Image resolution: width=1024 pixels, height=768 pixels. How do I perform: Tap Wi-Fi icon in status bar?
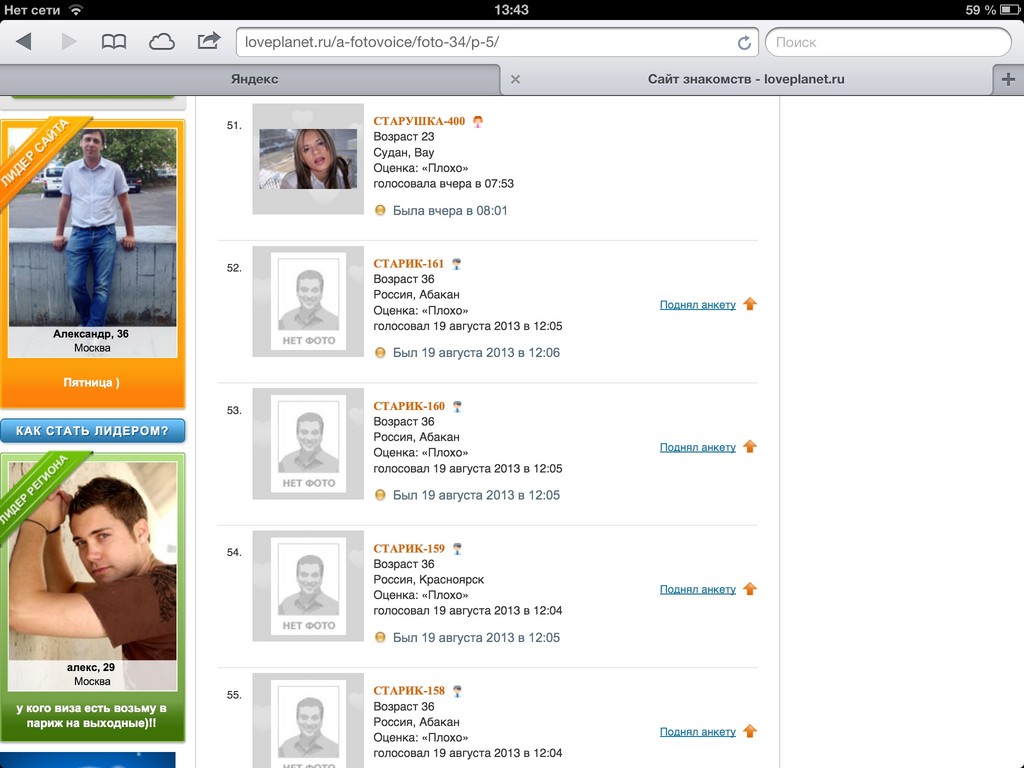click(76, 10)
